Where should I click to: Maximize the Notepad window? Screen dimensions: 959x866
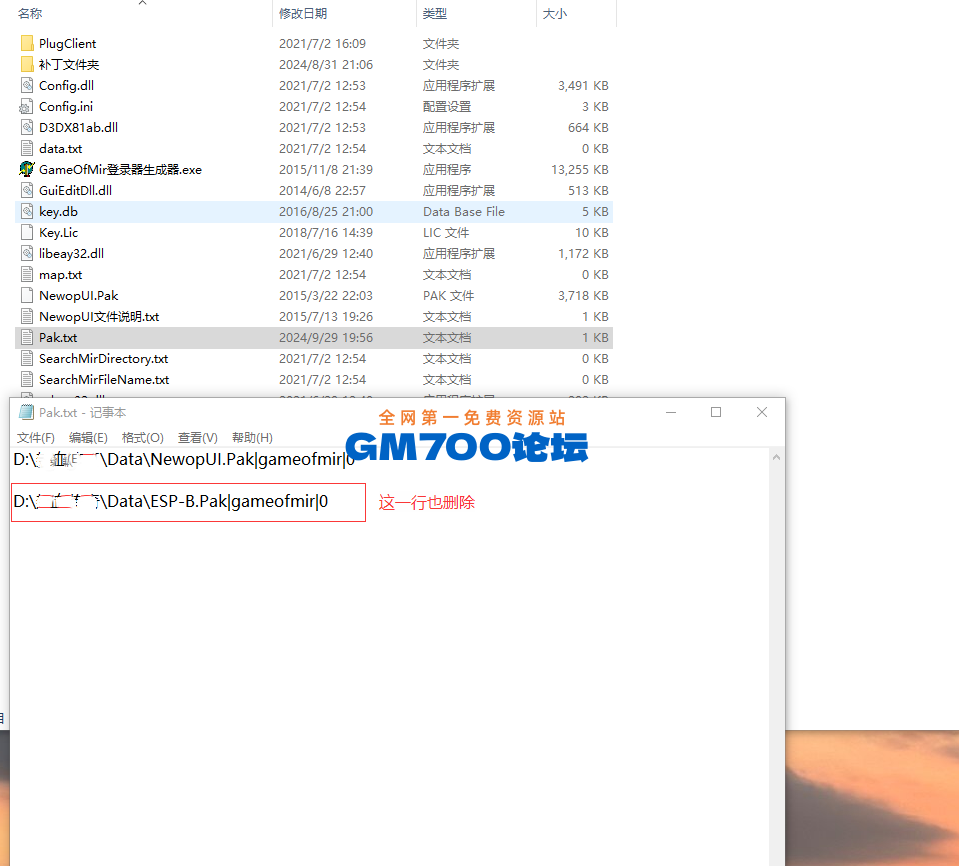716,412
